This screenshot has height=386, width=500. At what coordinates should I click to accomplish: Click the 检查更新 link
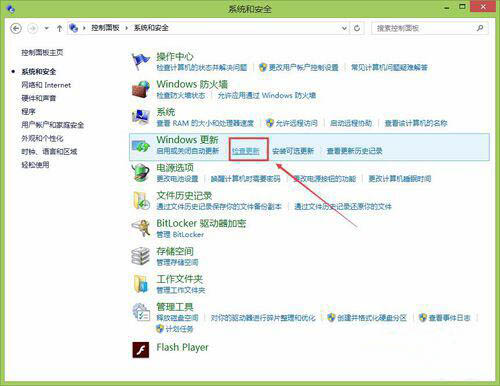[x=246, y=151]
